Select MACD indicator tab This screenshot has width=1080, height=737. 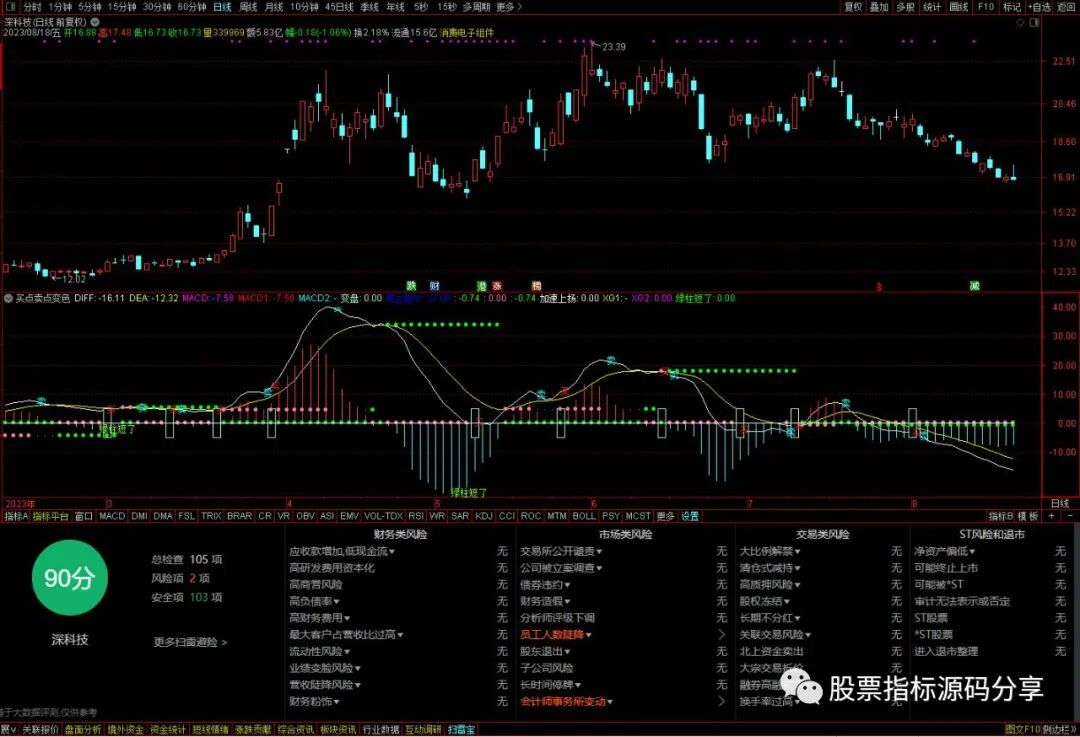(112, 515)
